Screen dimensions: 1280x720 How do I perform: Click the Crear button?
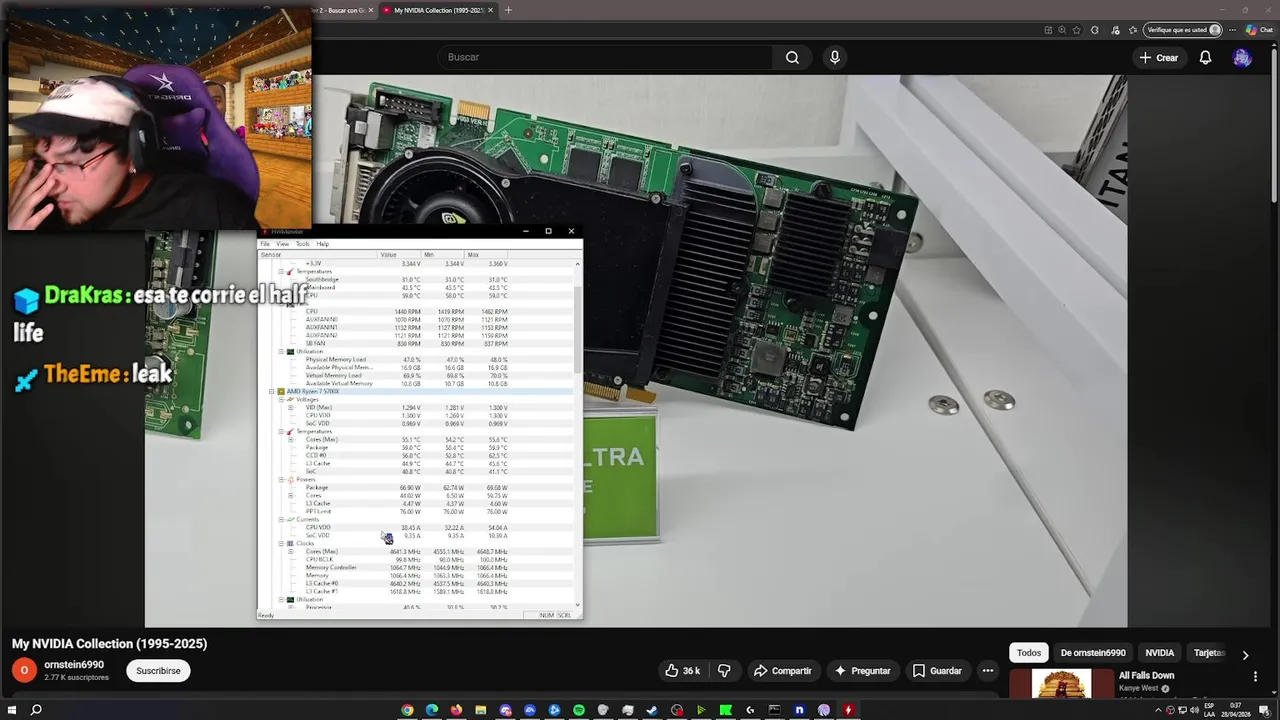click(x=1158, y=57)
